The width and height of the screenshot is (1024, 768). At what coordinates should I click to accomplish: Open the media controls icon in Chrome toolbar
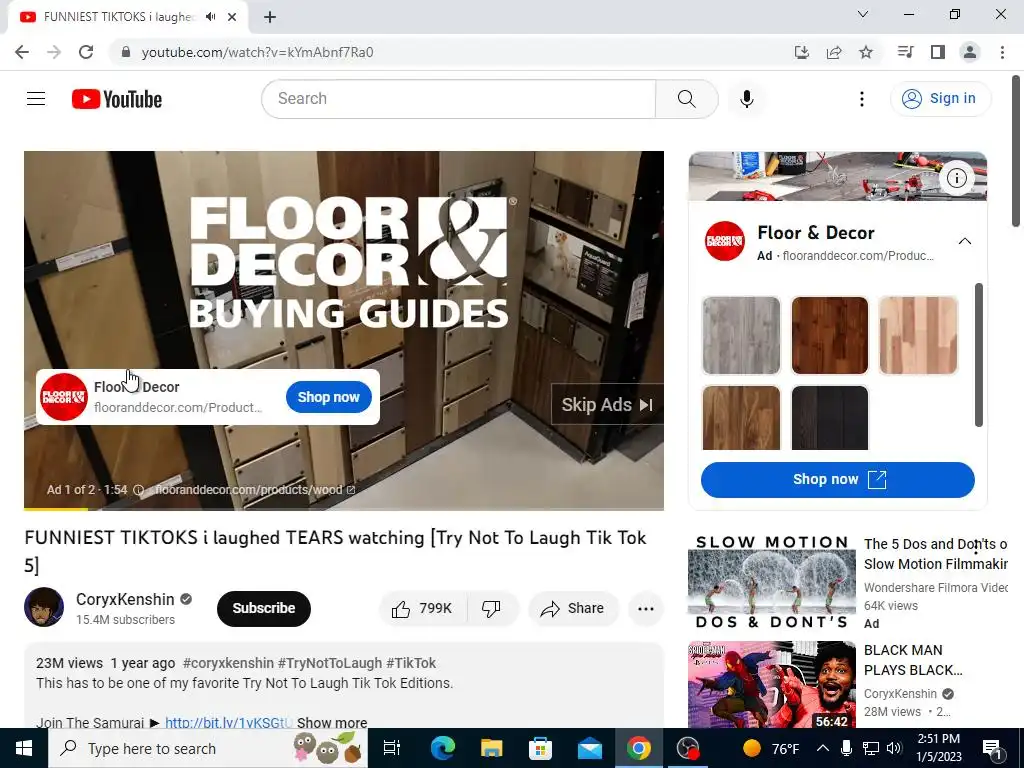(905, 52)
